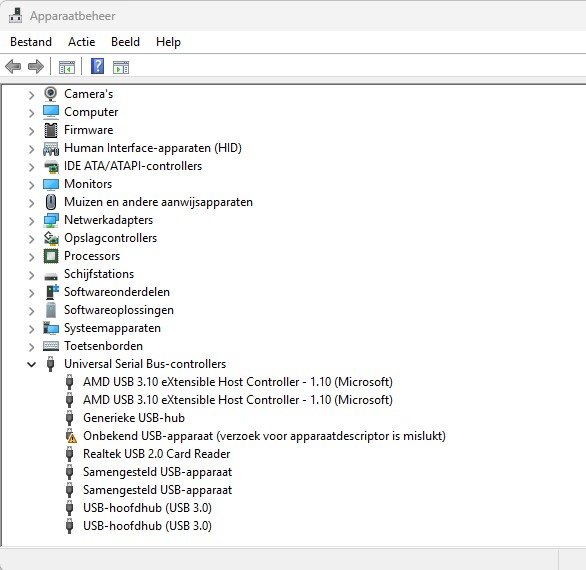The height and width of the screenshot is (570, 586).
Task: Open the Actie menu
Action: [81, 42]
